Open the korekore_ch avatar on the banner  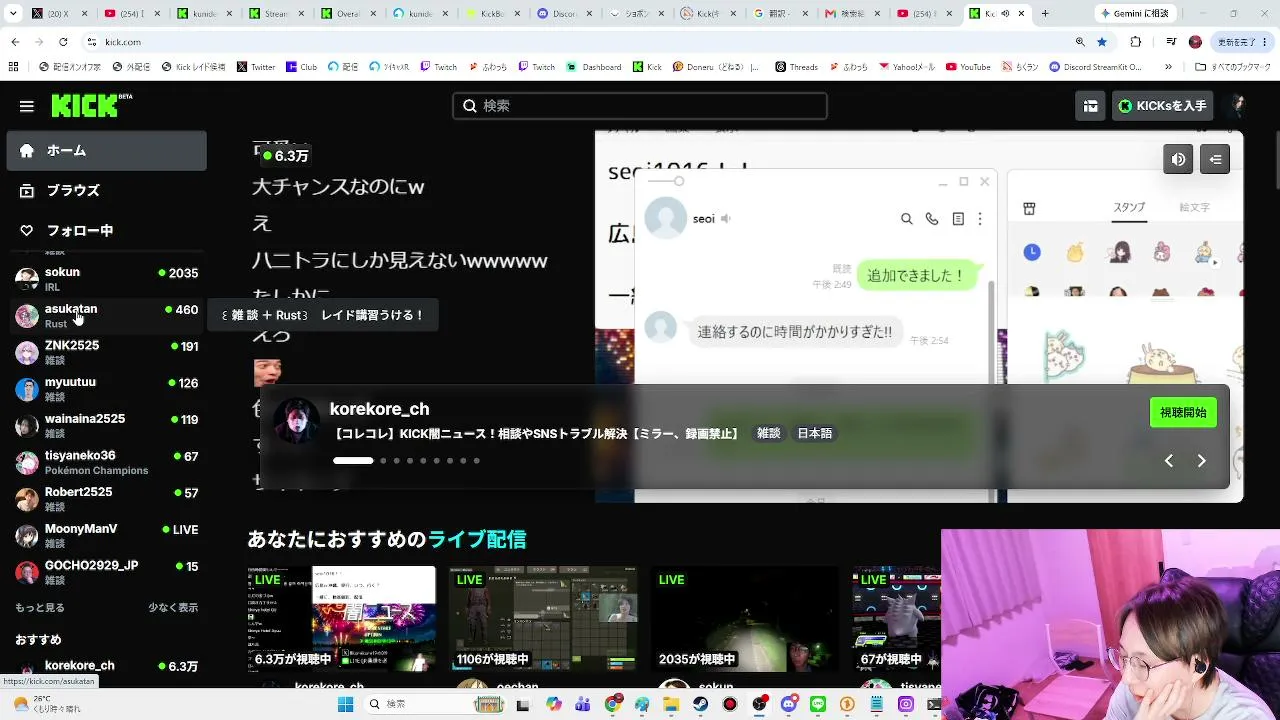pyautogui.click(x=297, y=421)
